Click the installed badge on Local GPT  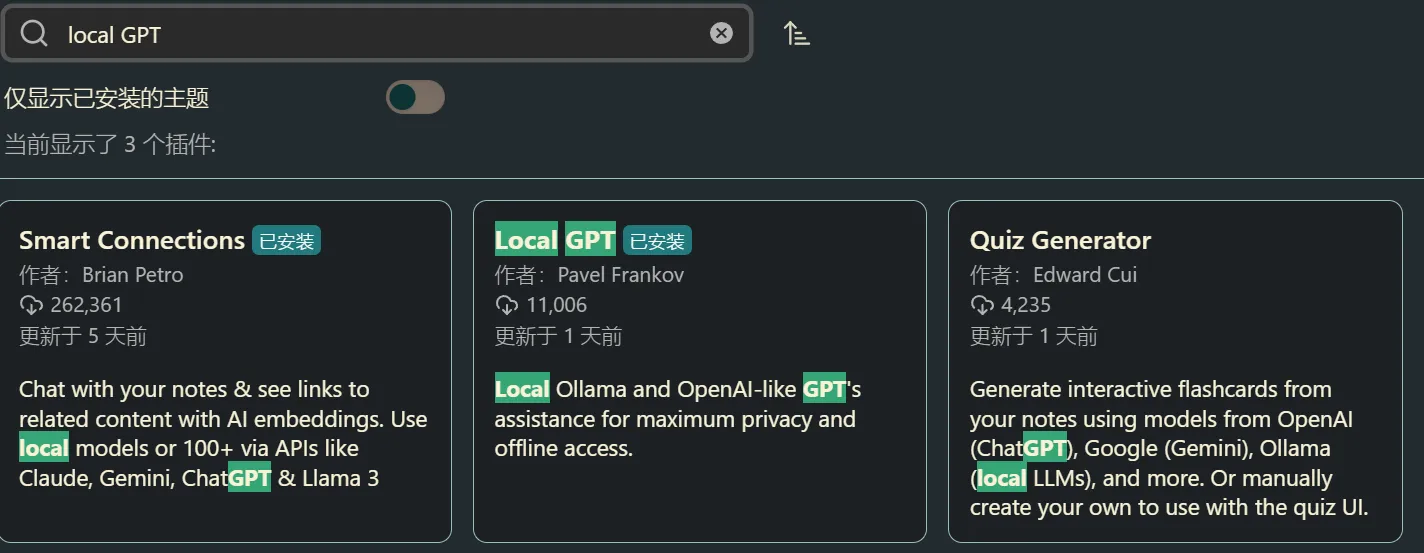(x=657, y=241)
